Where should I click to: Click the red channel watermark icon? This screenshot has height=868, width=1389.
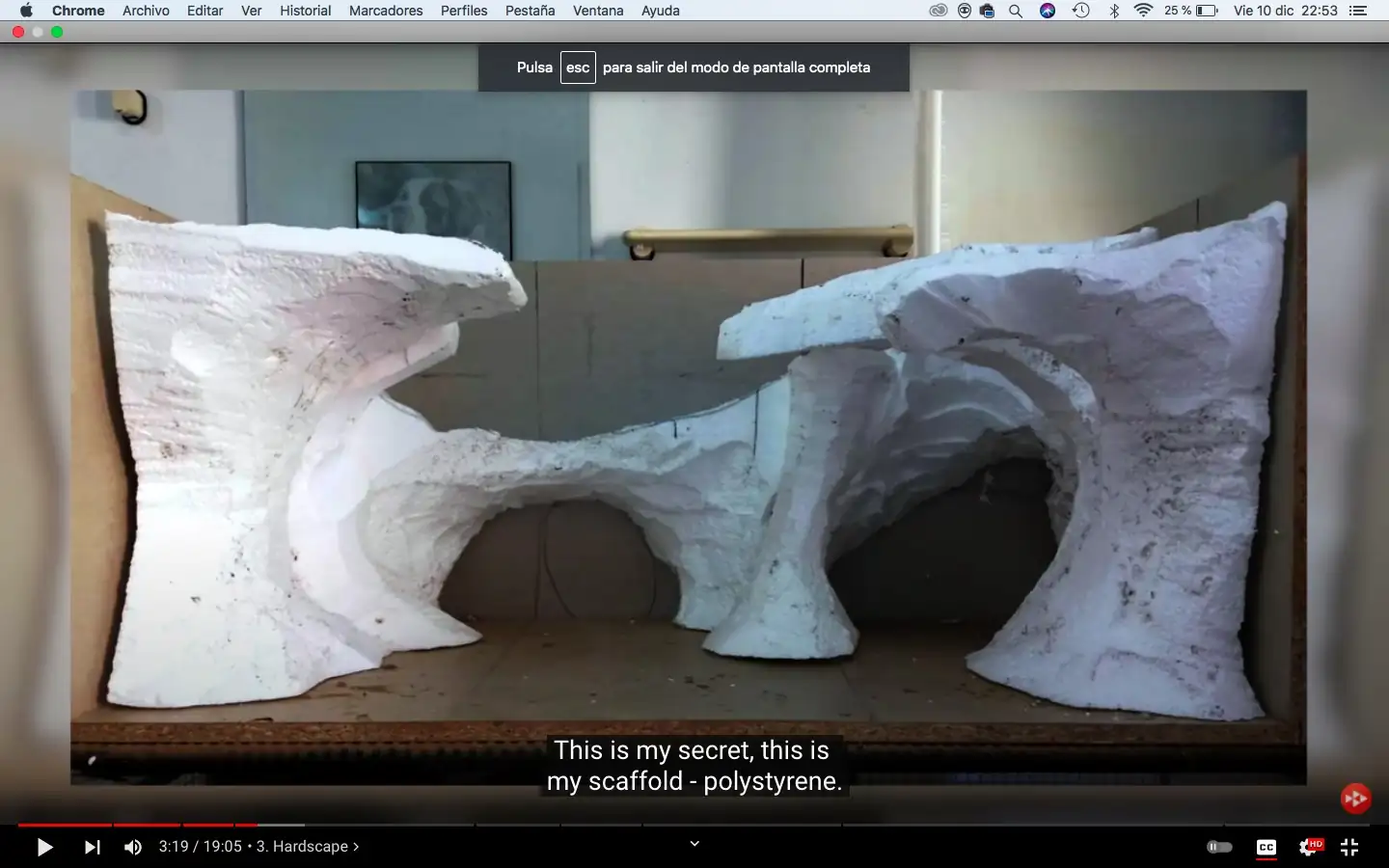click(1355, 798)
